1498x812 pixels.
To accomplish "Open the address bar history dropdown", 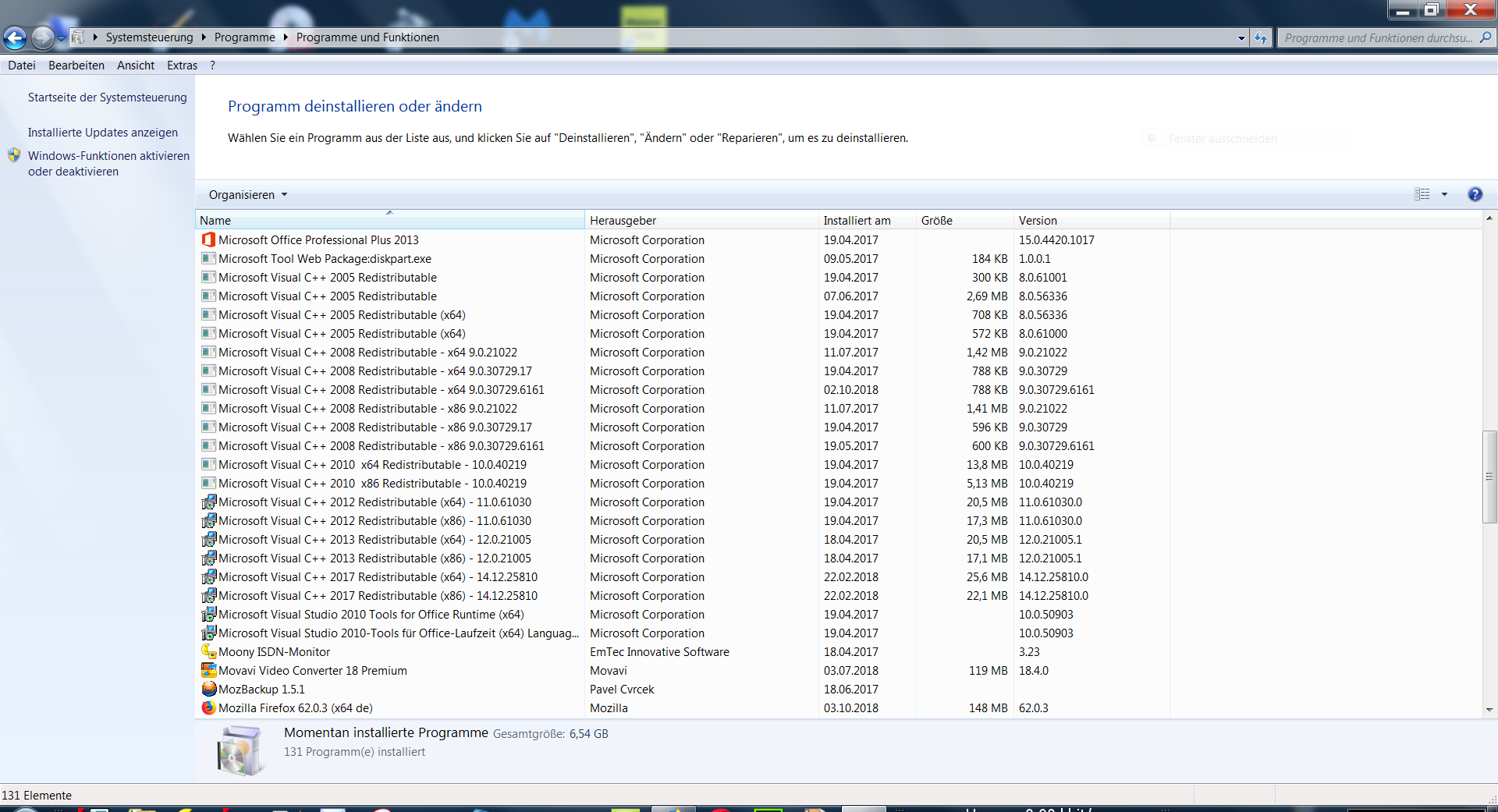I will [1241, 37].
